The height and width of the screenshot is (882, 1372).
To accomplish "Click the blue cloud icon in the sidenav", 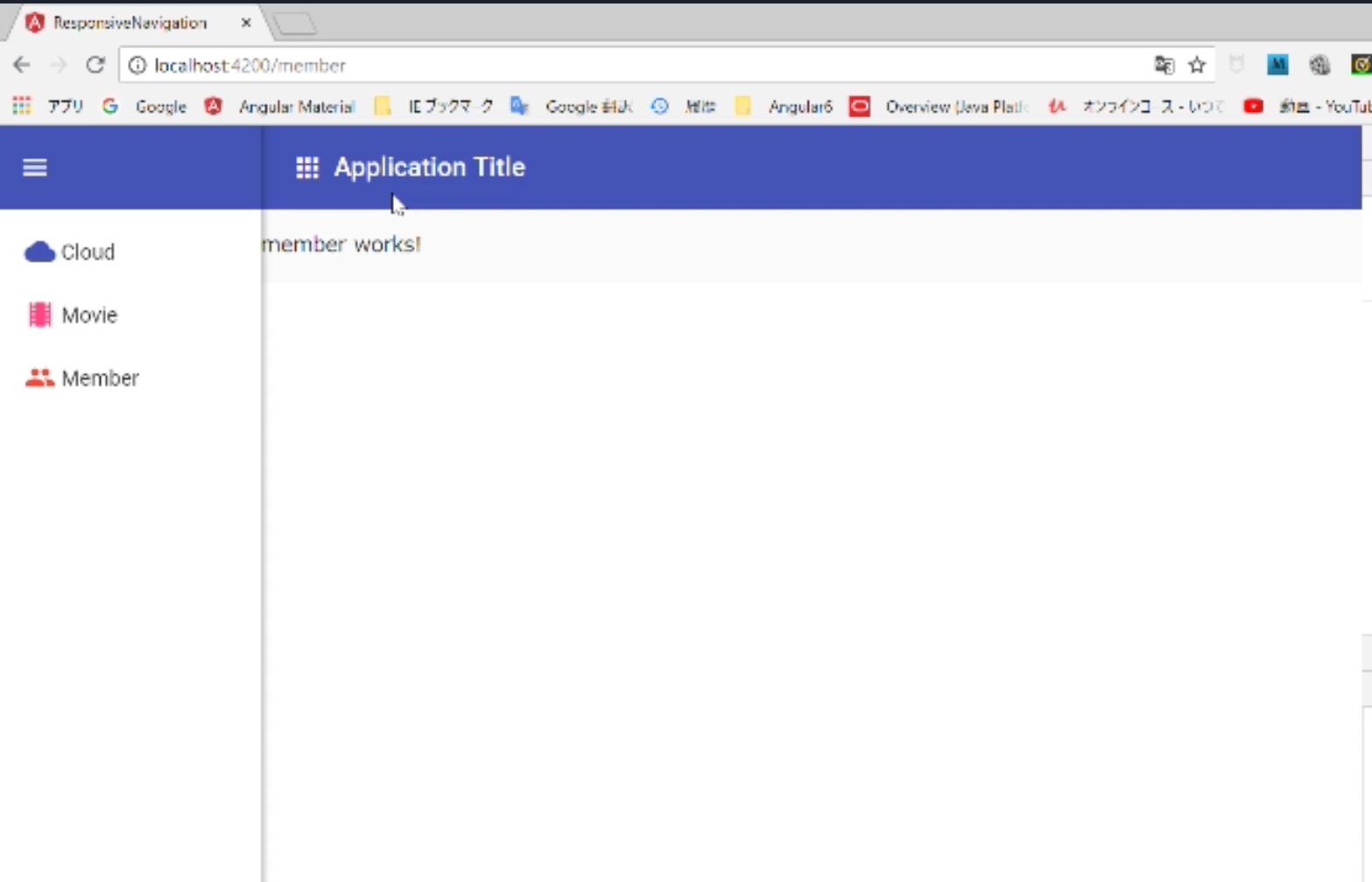I will pyautogui.click(x=39, y=252).
